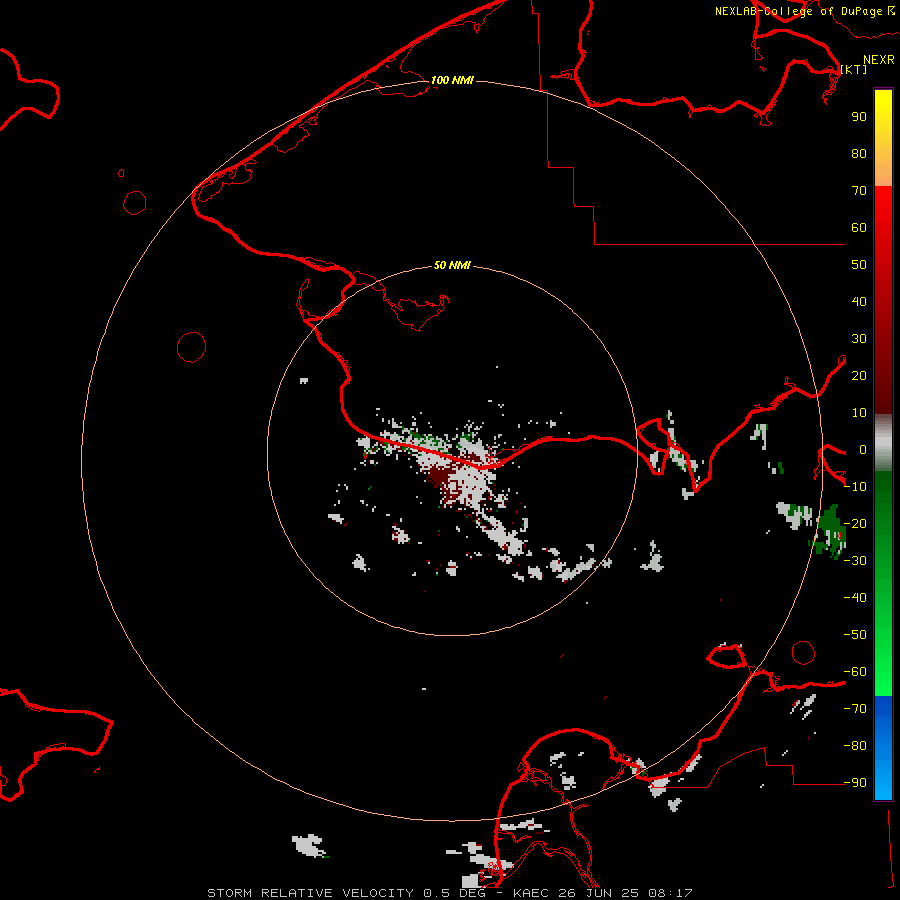Click the -10 value on the velocity scale
Screen dimensions: 900x900
click(x=855, y=486)
